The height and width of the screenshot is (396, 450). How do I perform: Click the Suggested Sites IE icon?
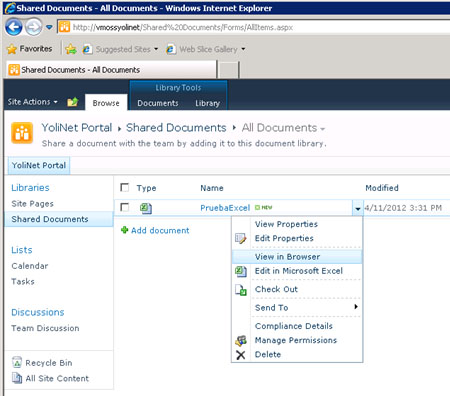(x=87, y=49)
